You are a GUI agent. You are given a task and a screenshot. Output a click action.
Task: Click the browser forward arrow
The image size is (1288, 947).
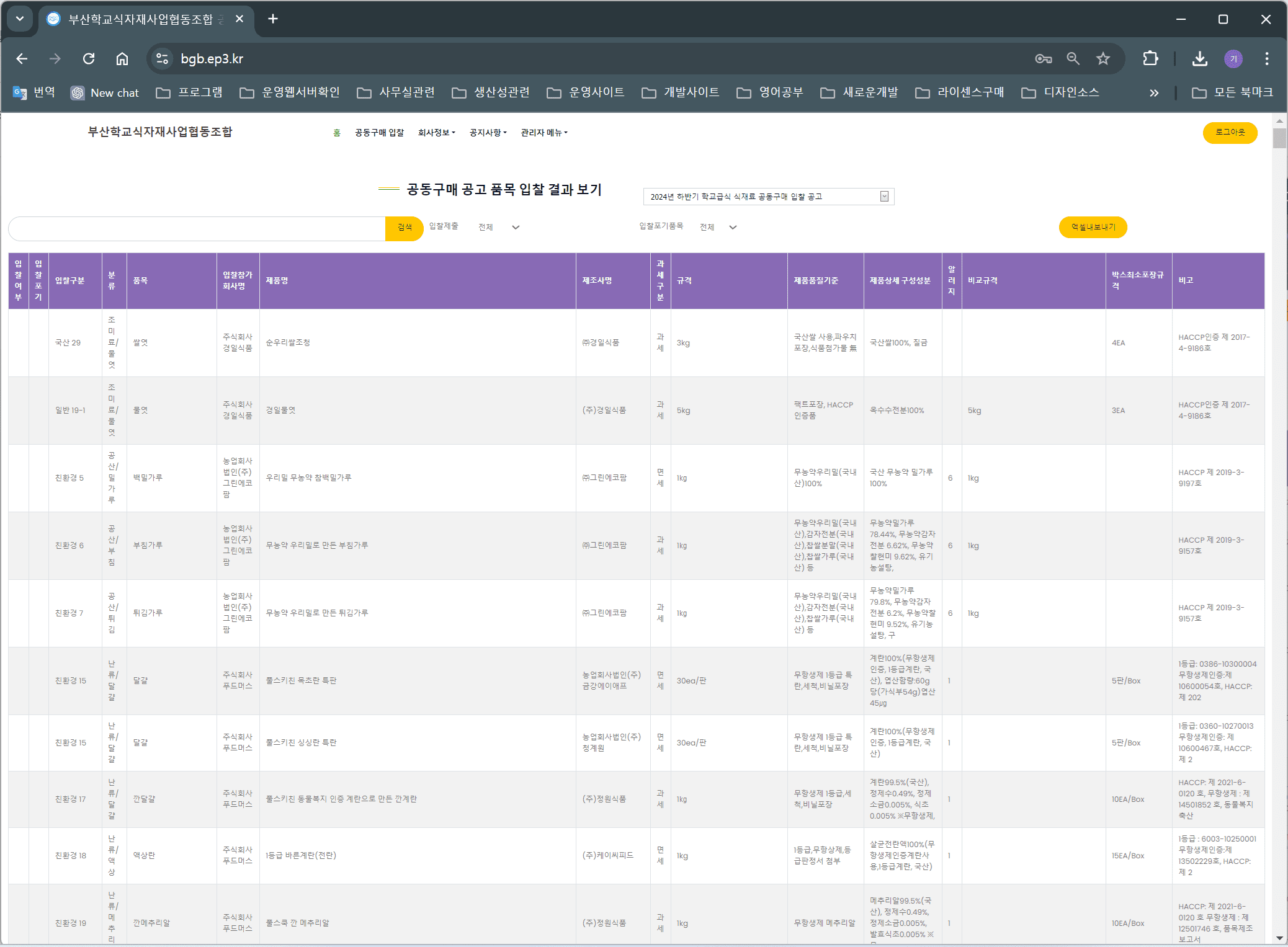[x=55, y=59]
